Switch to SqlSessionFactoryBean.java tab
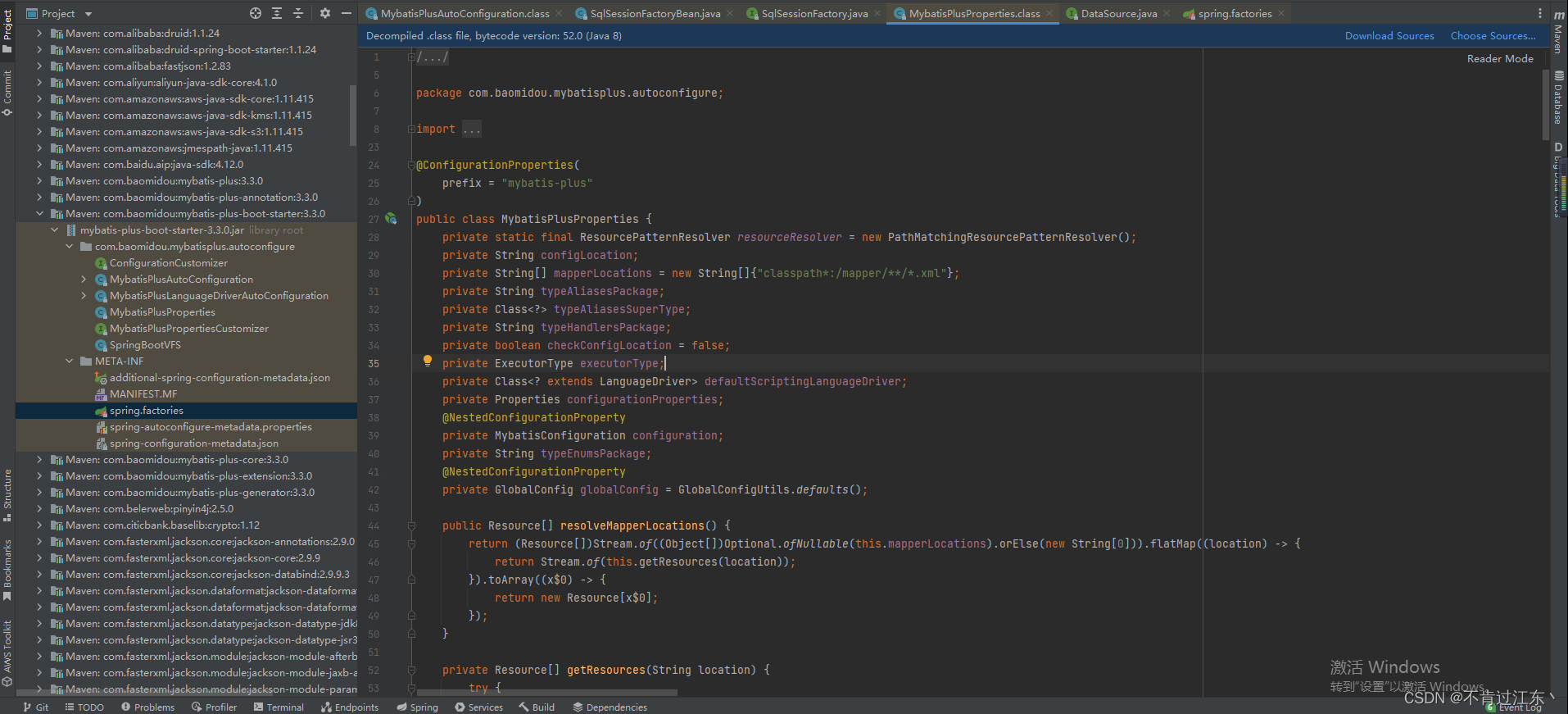This screenshot has height=714, width=1568. [x=655, y=13]
